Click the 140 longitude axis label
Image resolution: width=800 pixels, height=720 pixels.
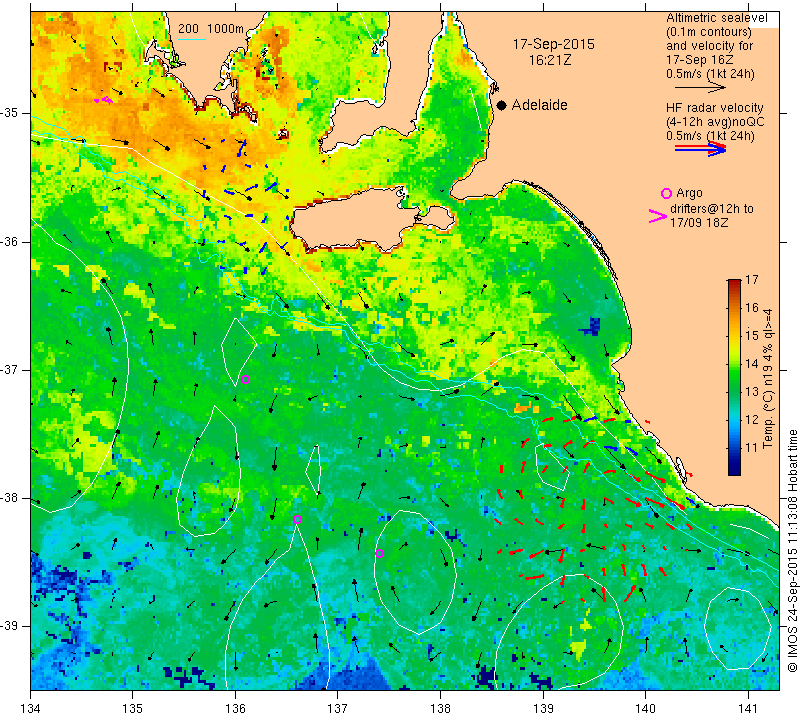point(645,709)
